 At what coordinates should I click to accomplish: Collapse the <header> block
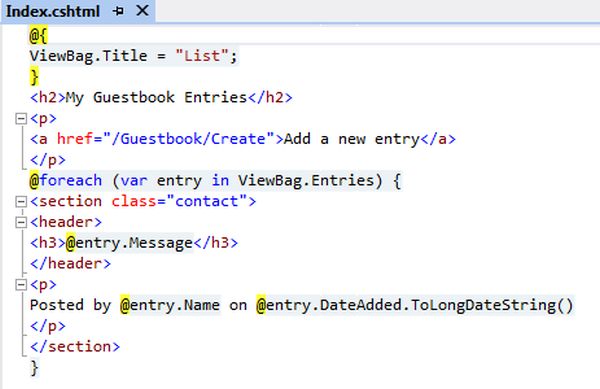(x=21, y=222)
